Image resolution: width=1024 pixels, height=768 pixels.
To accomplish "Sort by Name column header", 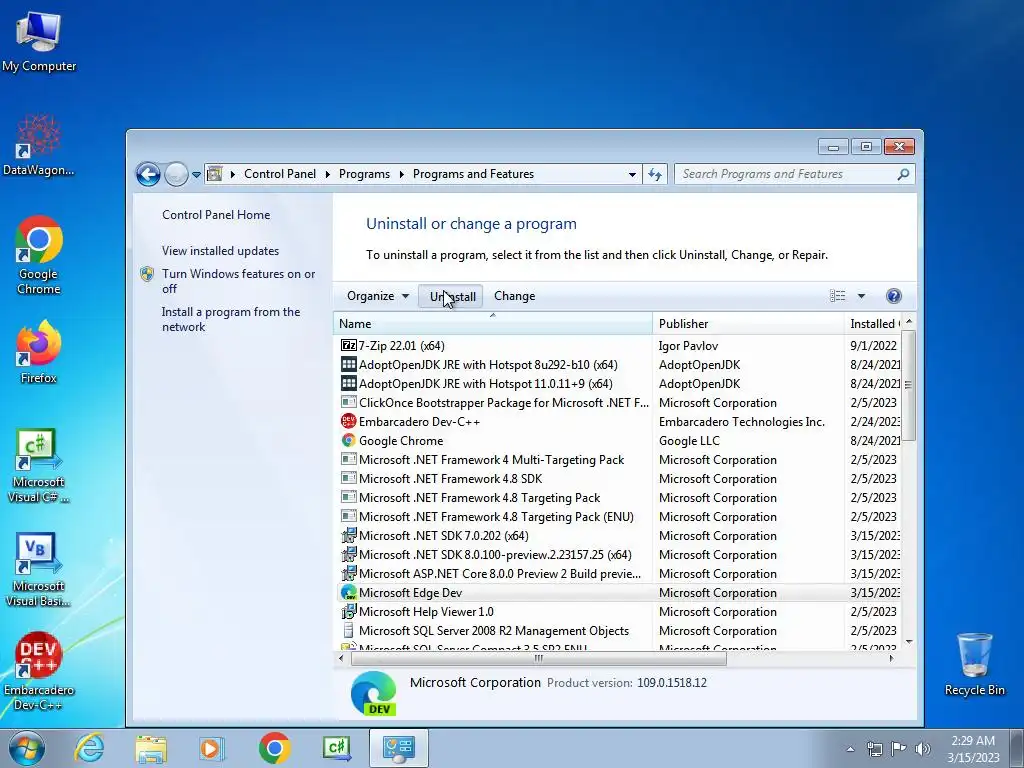I will pyautogui.click(x=493, y=323).
